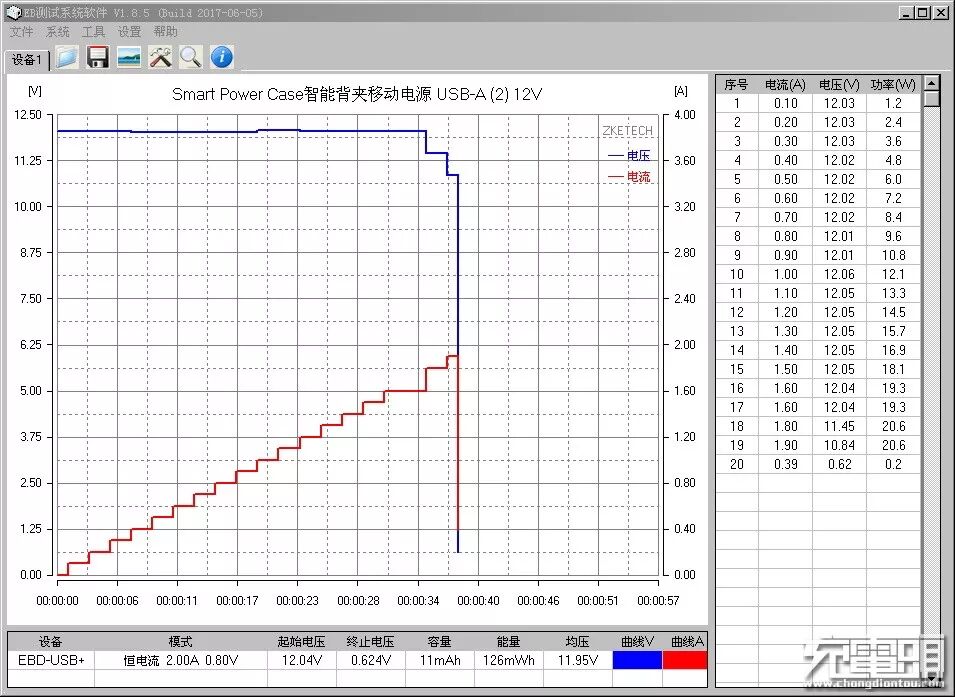Click the 12.04V start voltage cell
955x697 pixels.
click(301, 660)
